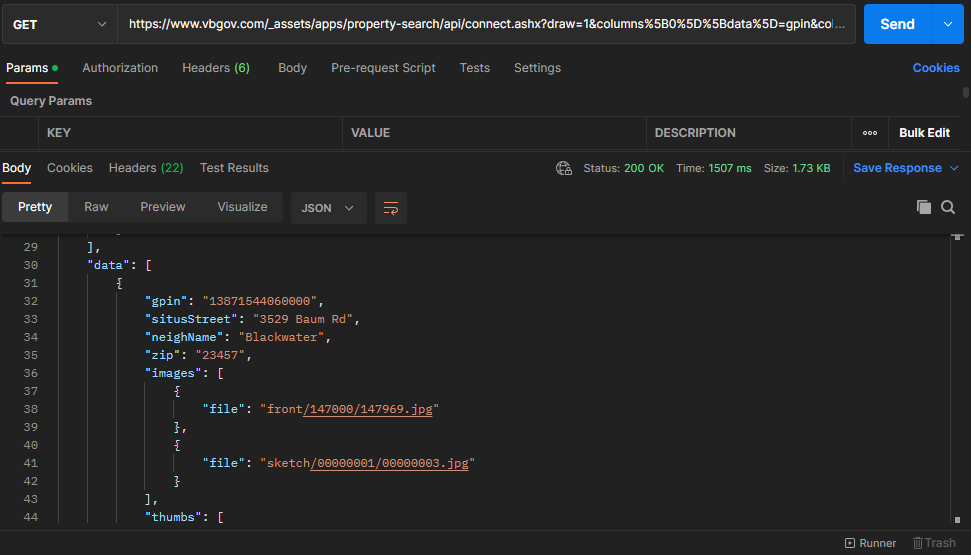Copy response body using copy icon

pos(924,207)
